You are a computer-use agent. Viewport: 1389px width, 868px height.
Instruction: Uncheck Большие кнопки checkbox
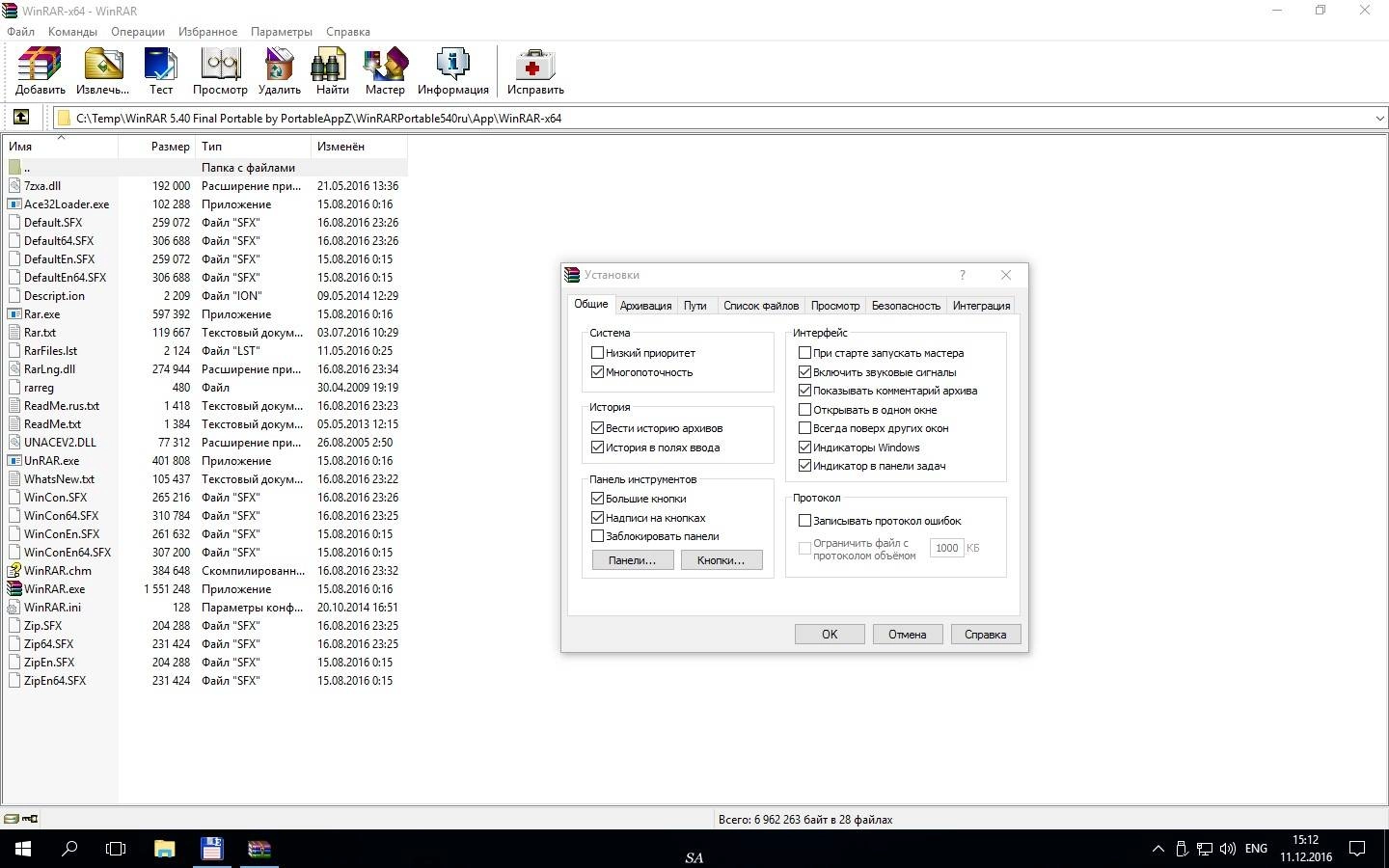point(597,499)
